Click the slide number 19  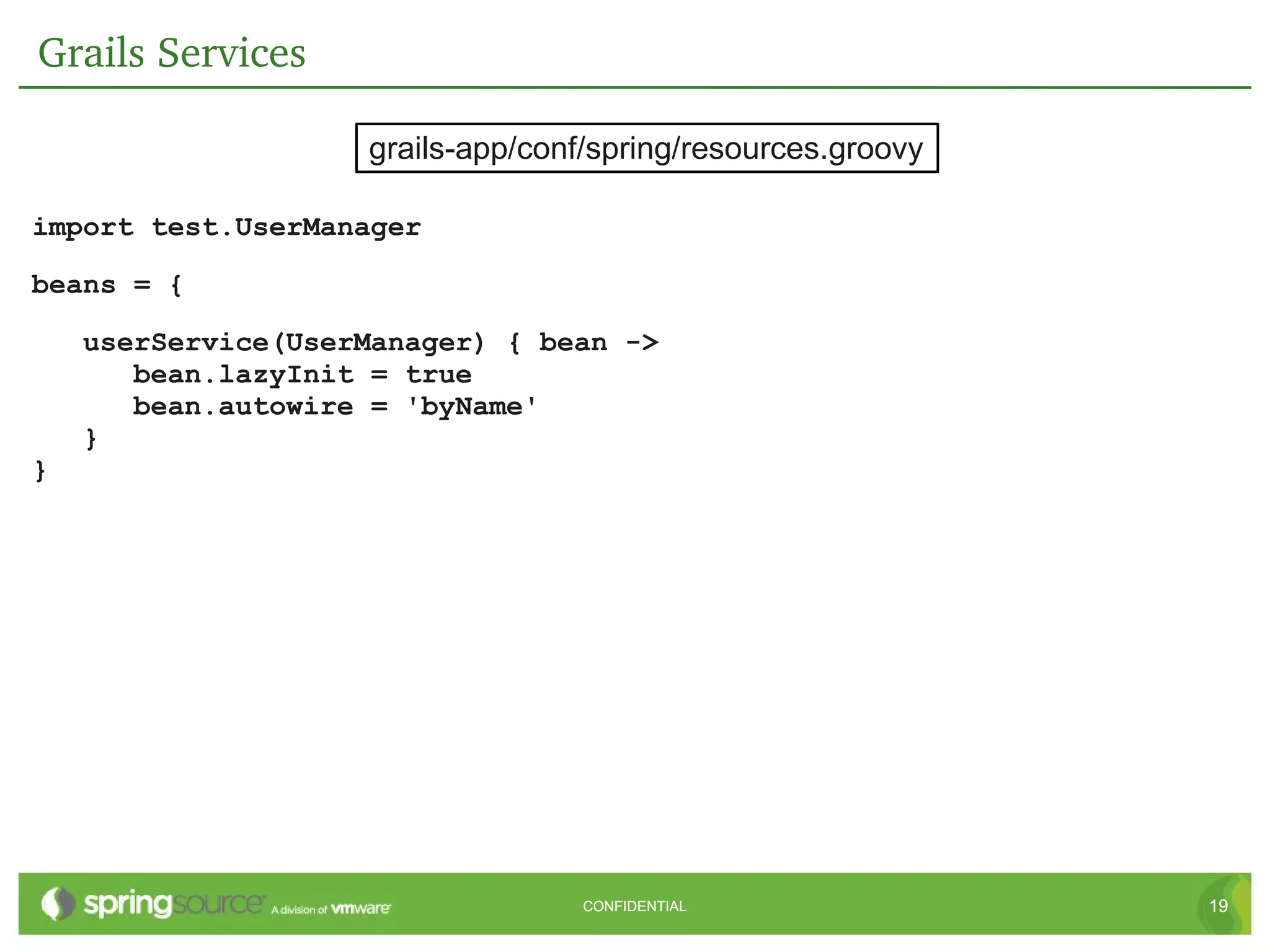pos(1219,906)
